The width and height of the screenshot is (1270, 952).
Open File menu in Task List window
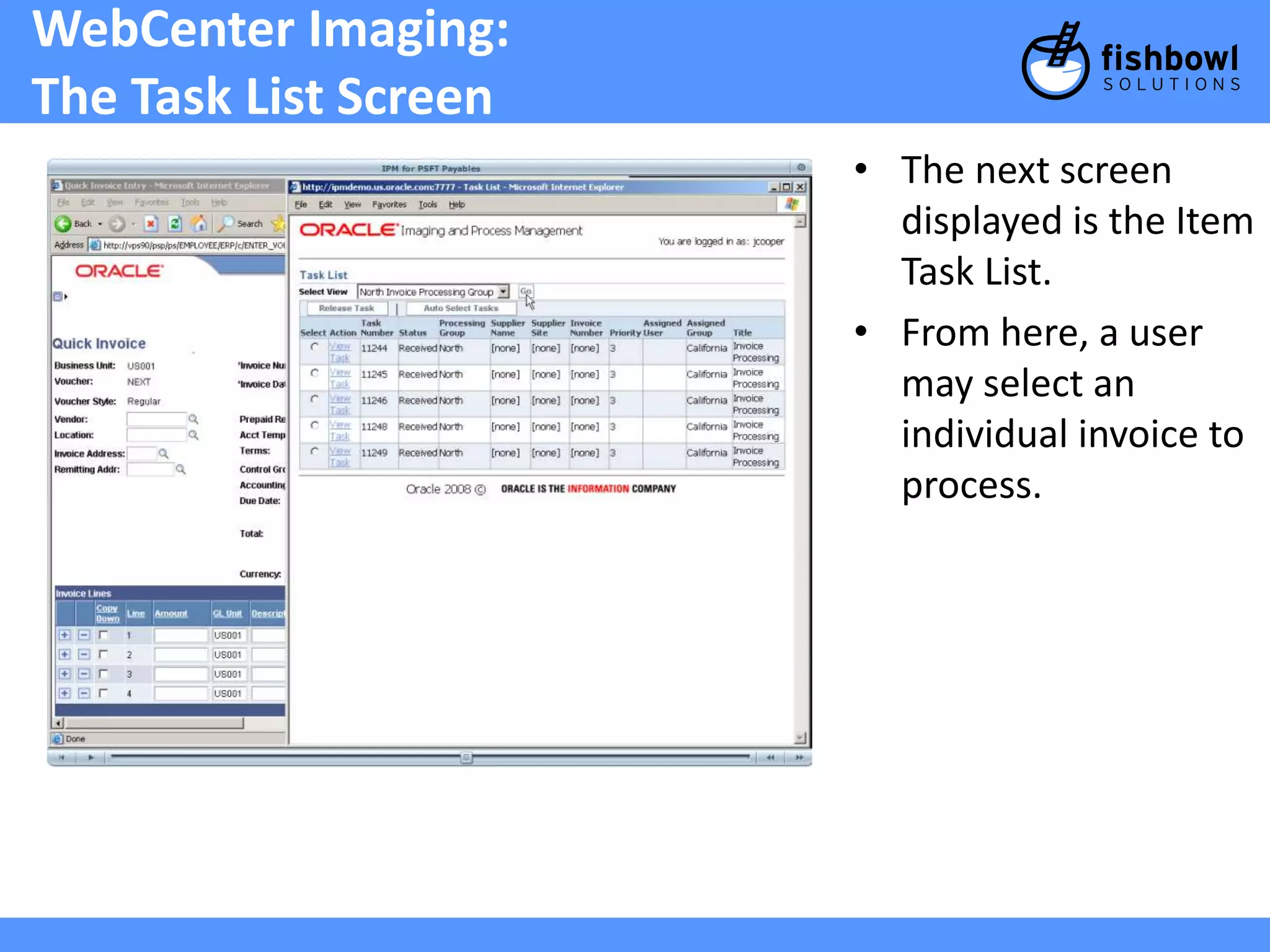[301, 205]
